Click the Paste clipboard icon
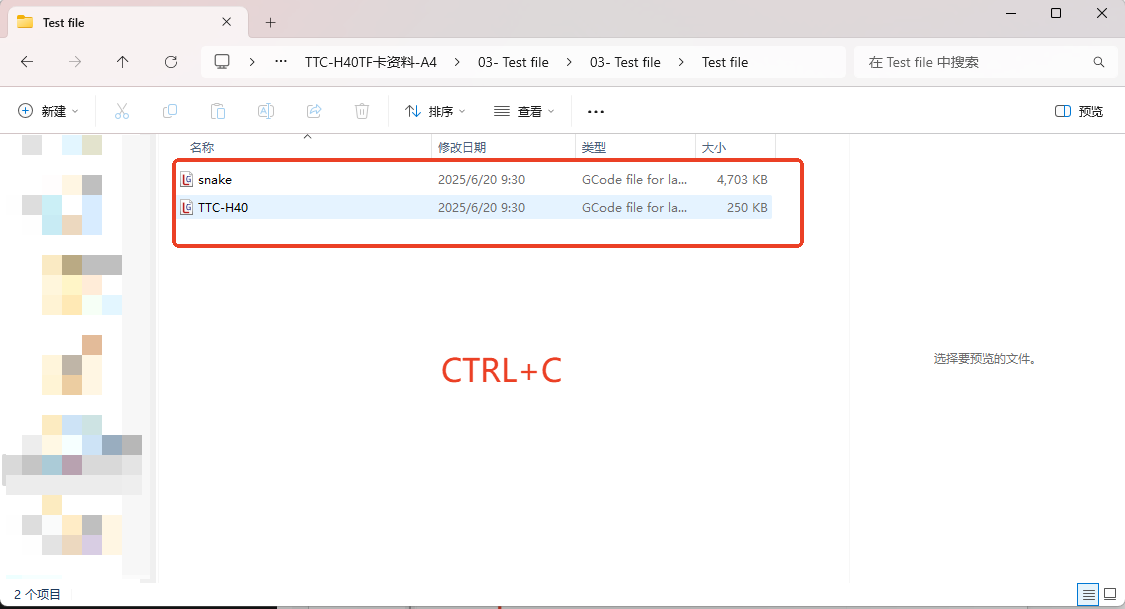 218,111
